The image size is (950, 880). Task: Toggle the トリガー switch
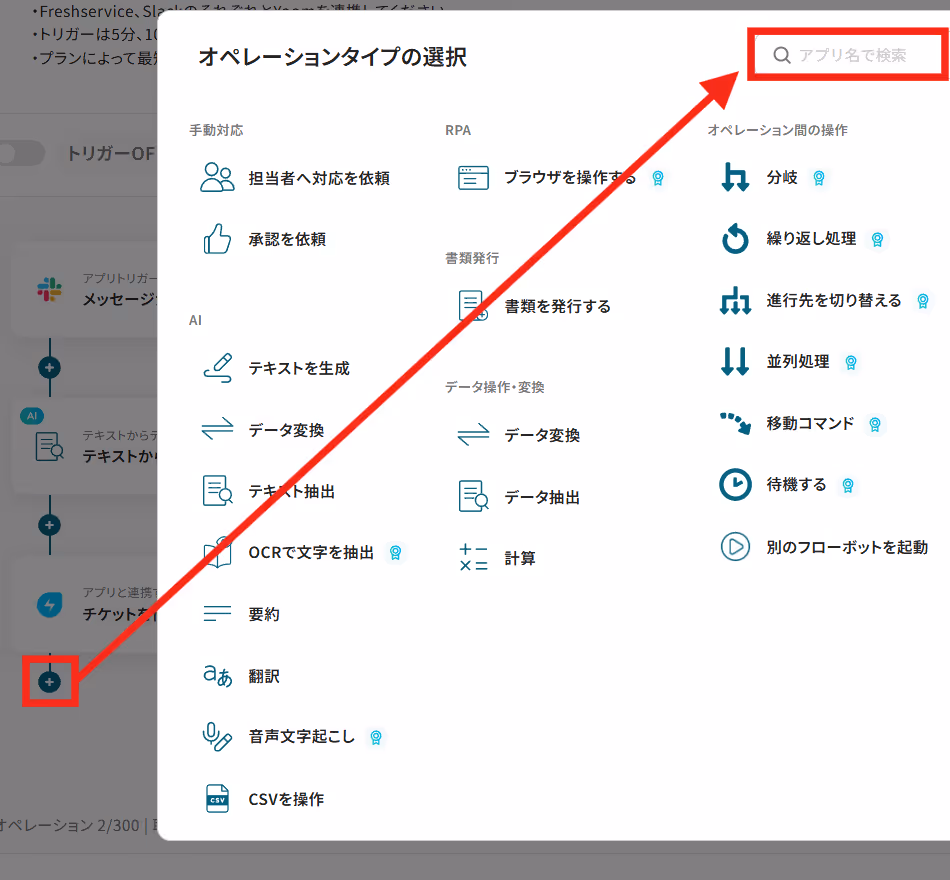coord(22,153)
